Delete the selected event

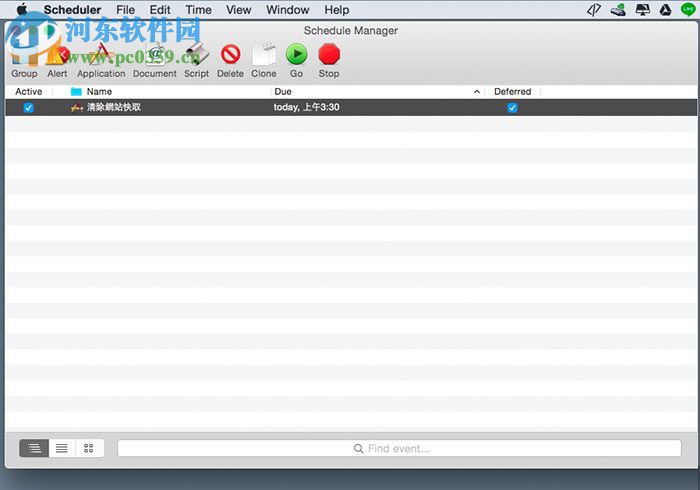coord(230,61)
